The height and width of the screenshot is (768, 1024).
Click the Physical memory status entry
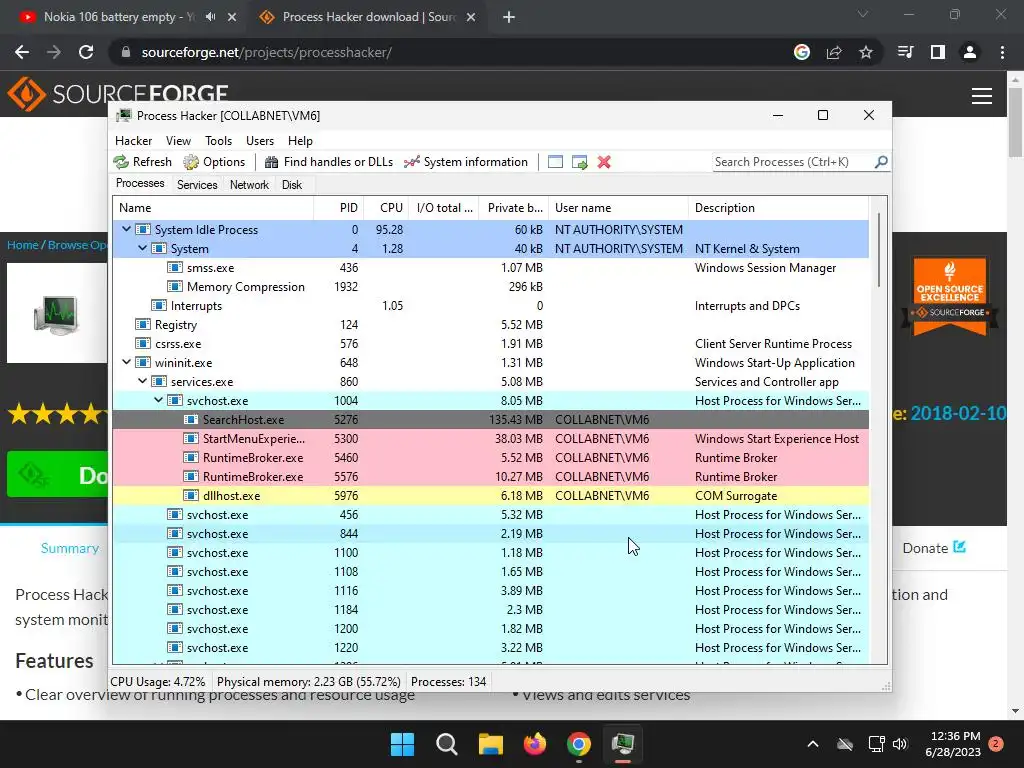coord(308,682)
